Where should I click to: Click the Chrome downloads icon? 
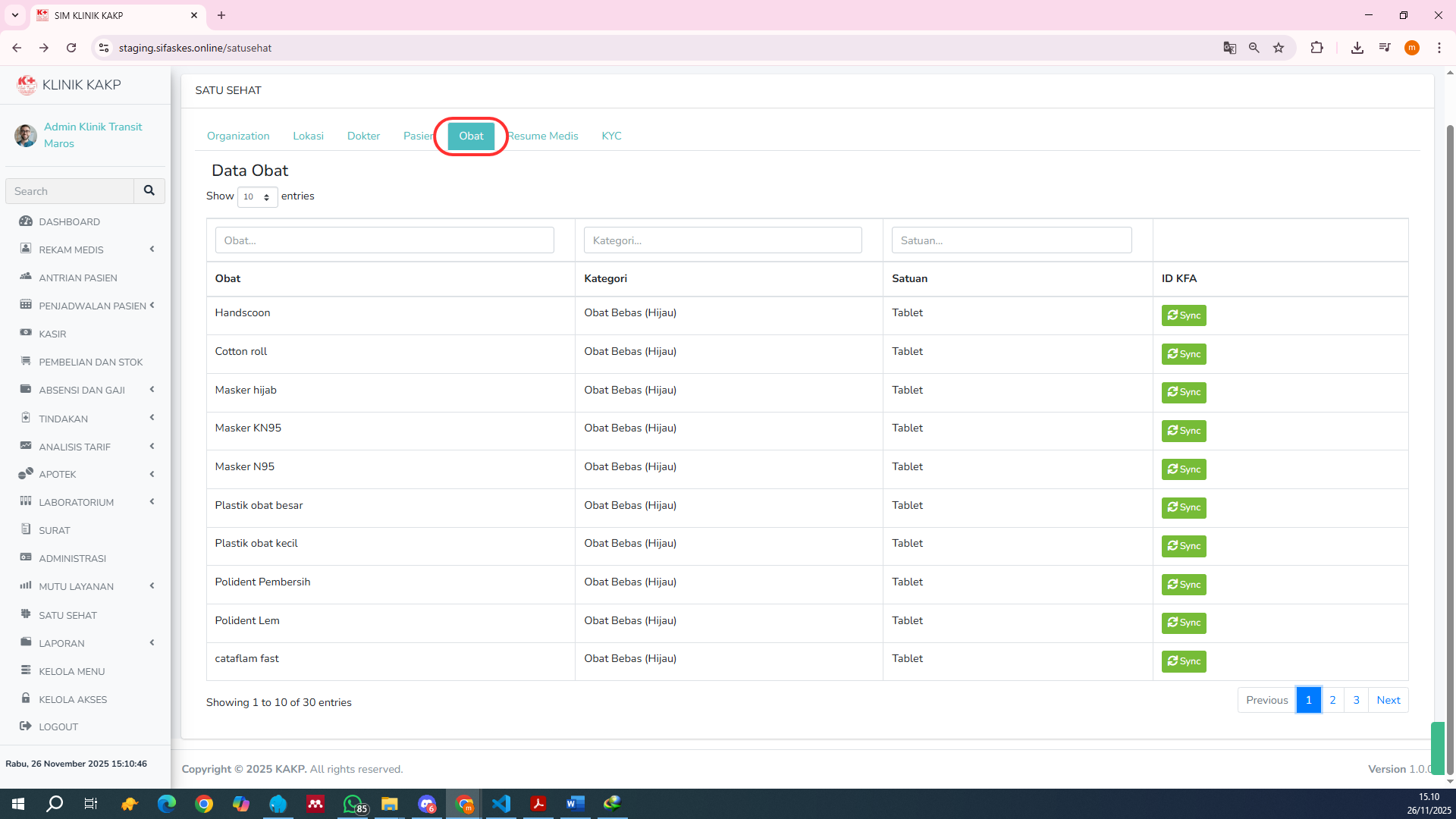point(1357,48)
